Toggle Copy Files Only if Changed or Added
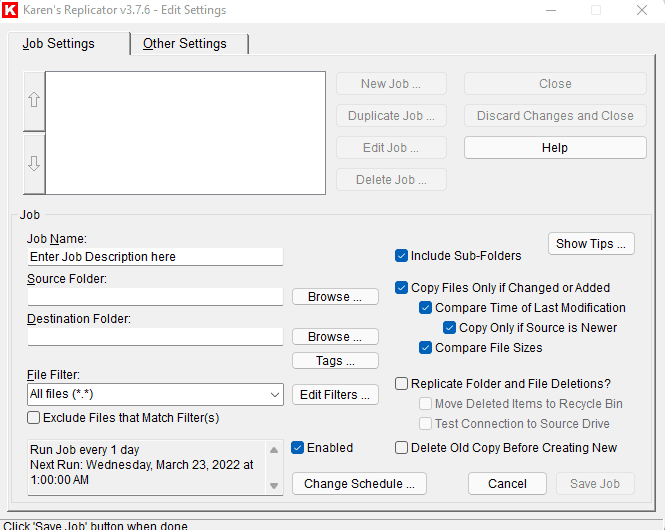This screenshot has height=530, width=665. (x=401, y=288)
